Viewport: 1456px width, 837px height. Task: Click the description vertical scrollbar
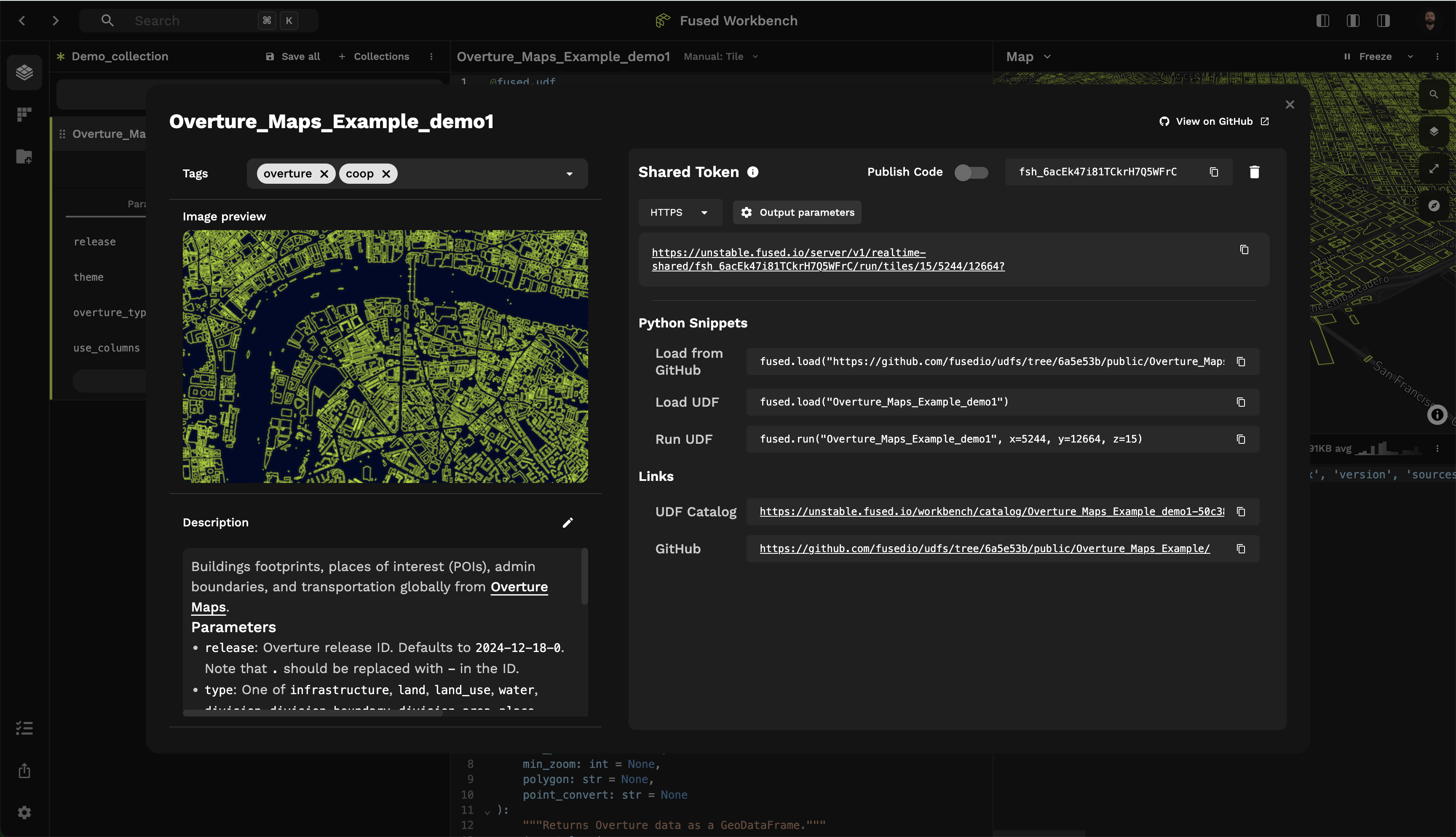coord(584,576)
